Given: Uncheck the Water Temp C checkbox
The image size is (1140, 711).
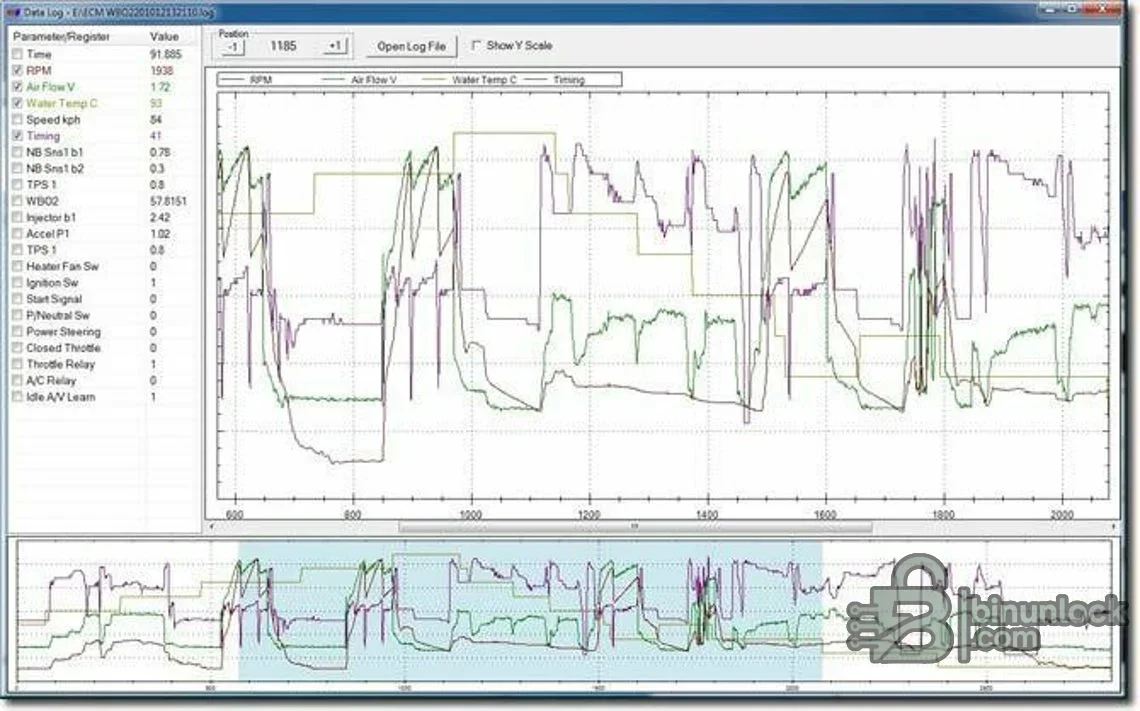Looking at the screenshot, I should point(17,103).
